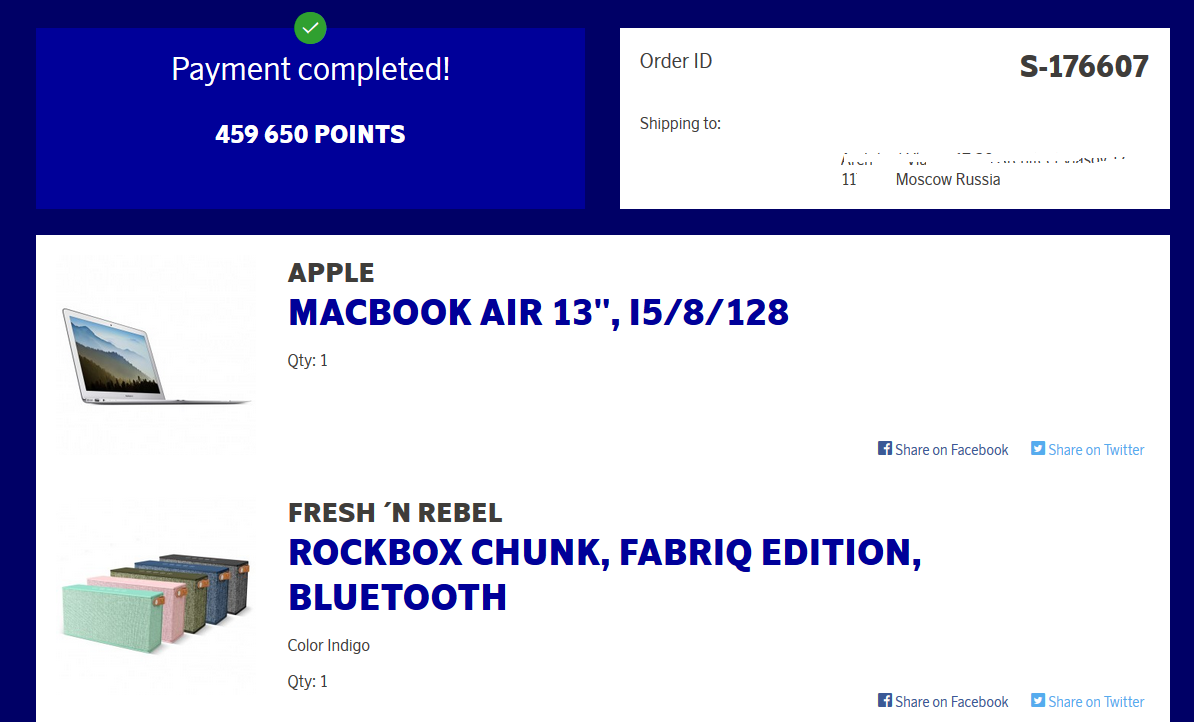Click Twitter bird icon in Rockbox Chunk row
Viewport: 1194px width, 722px height.
pyautogui.click(x=1038, y=701)
